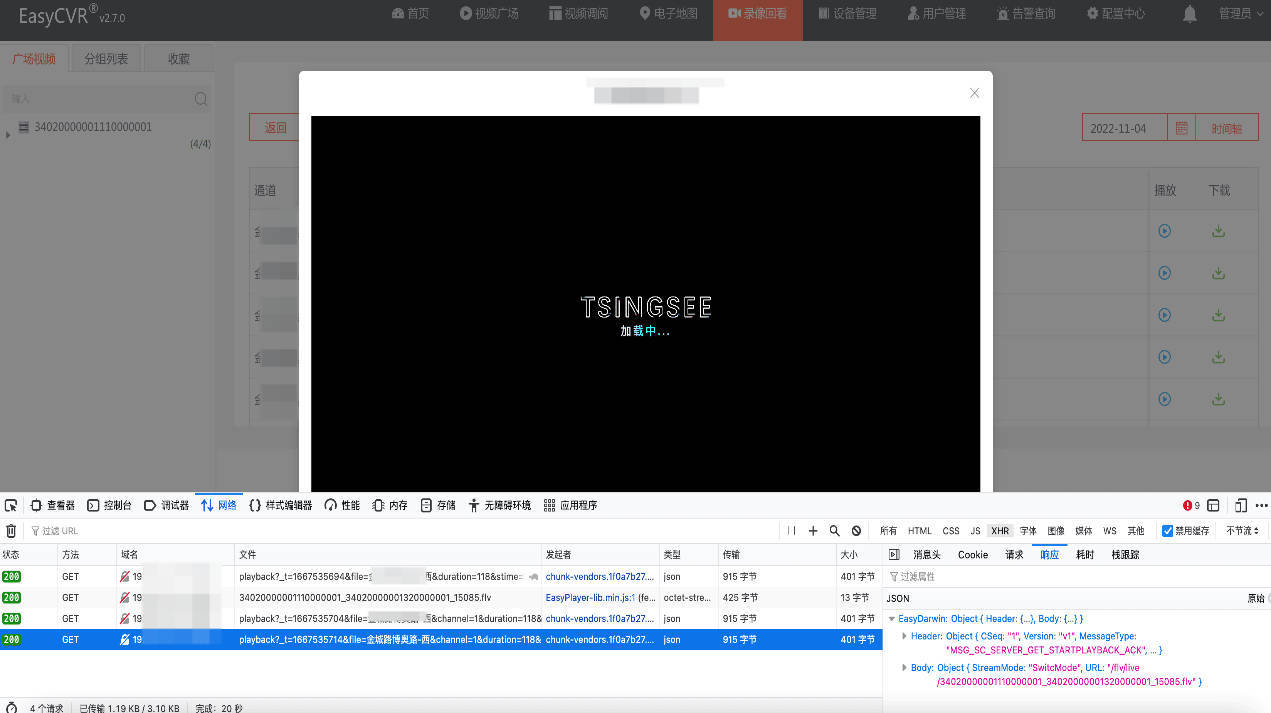Click the plus icon in network toolbar
The width and height of the screenshot is (1271, 713).
click(813, 531)
